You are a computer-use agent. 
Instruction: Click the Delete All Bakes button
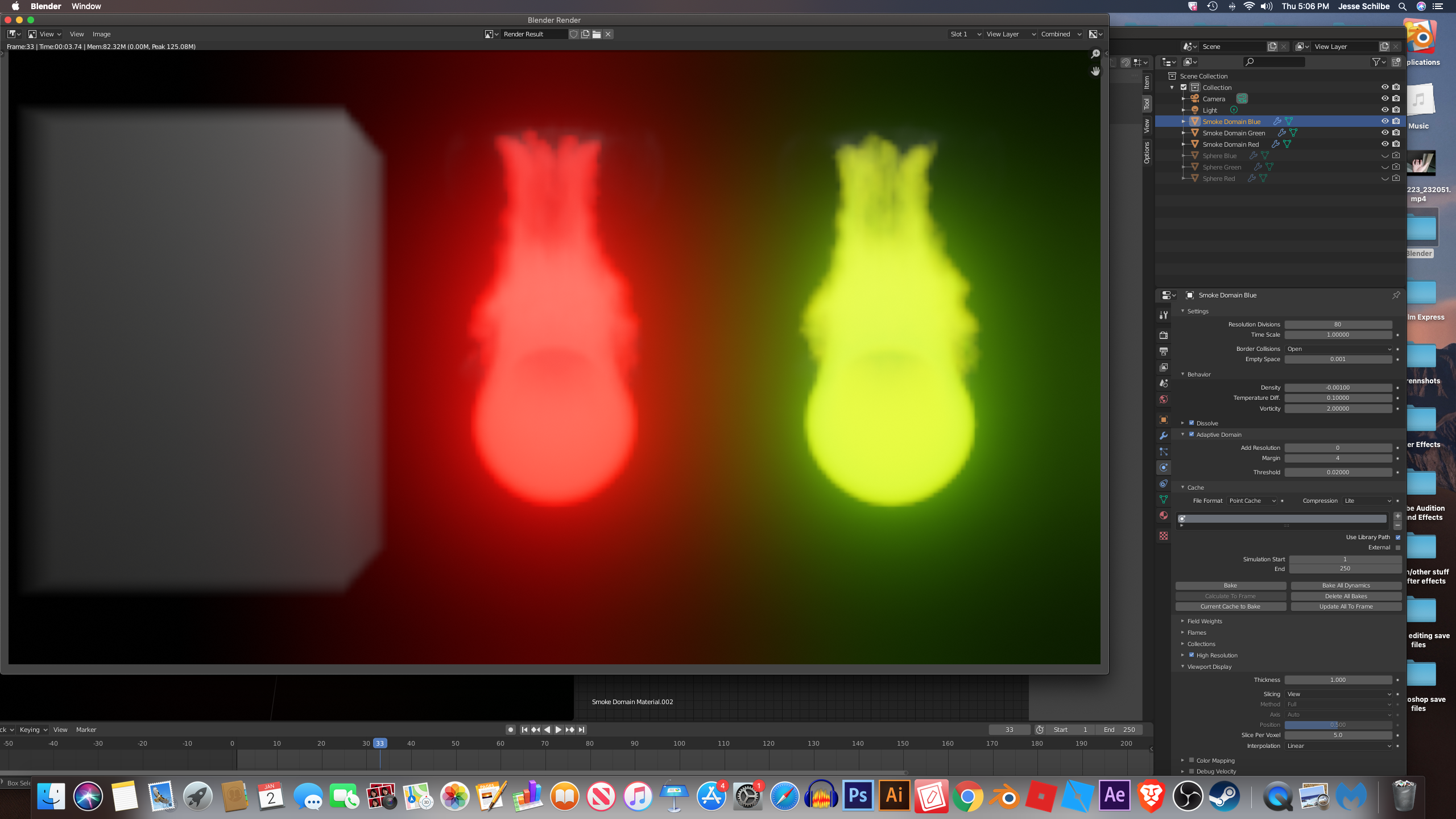tap(1346, 596)
